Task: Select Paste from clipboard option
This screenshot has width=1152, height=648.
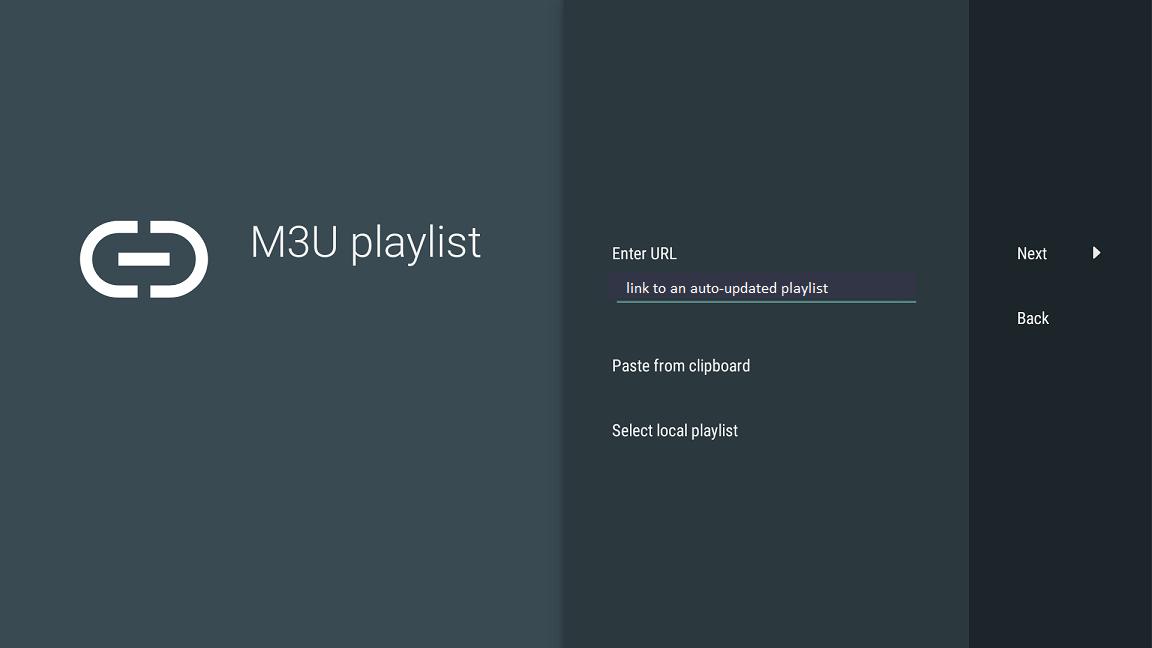Action: (x=680, y=366)
